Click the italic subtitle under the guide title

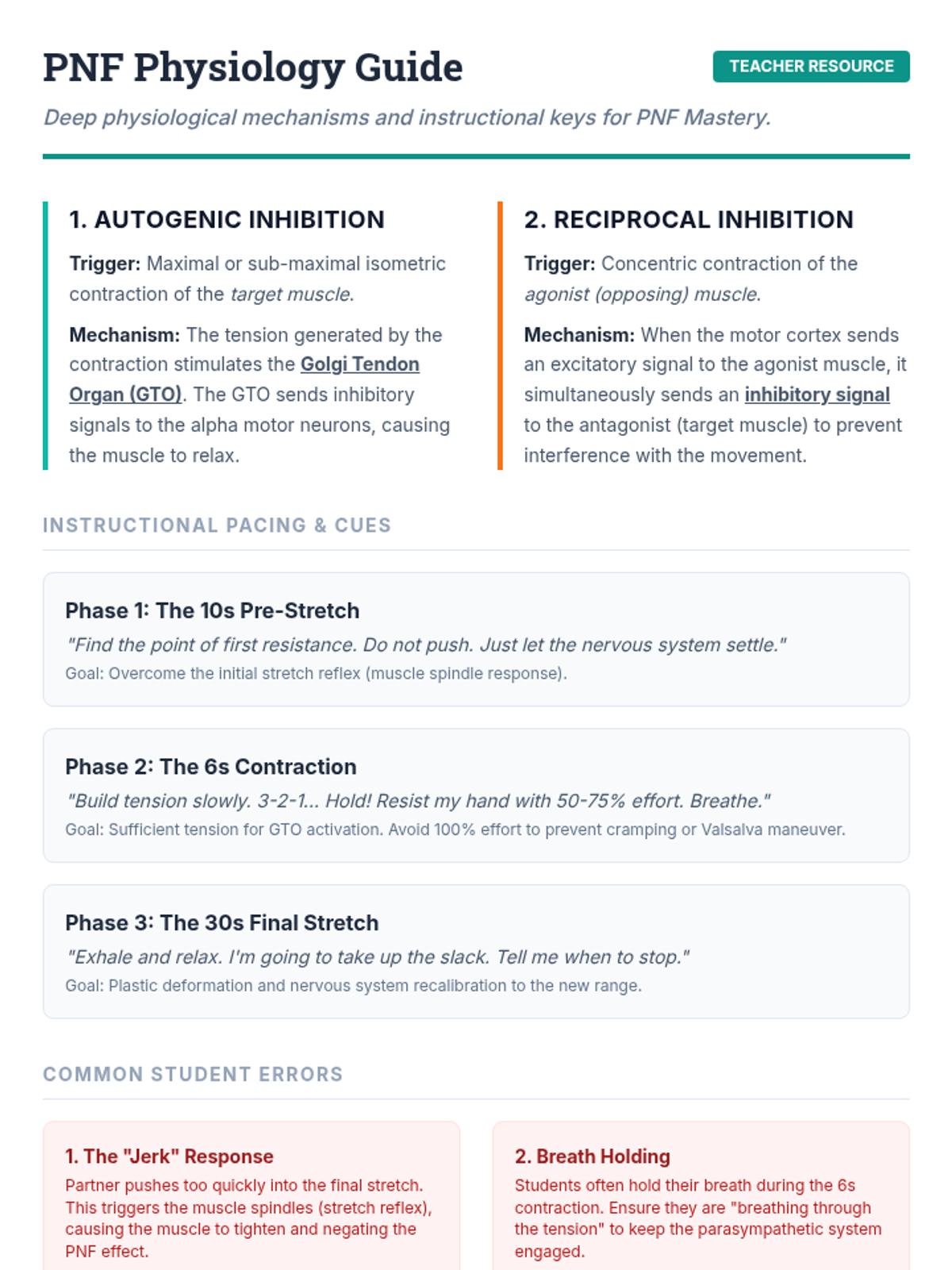[406, 117]
